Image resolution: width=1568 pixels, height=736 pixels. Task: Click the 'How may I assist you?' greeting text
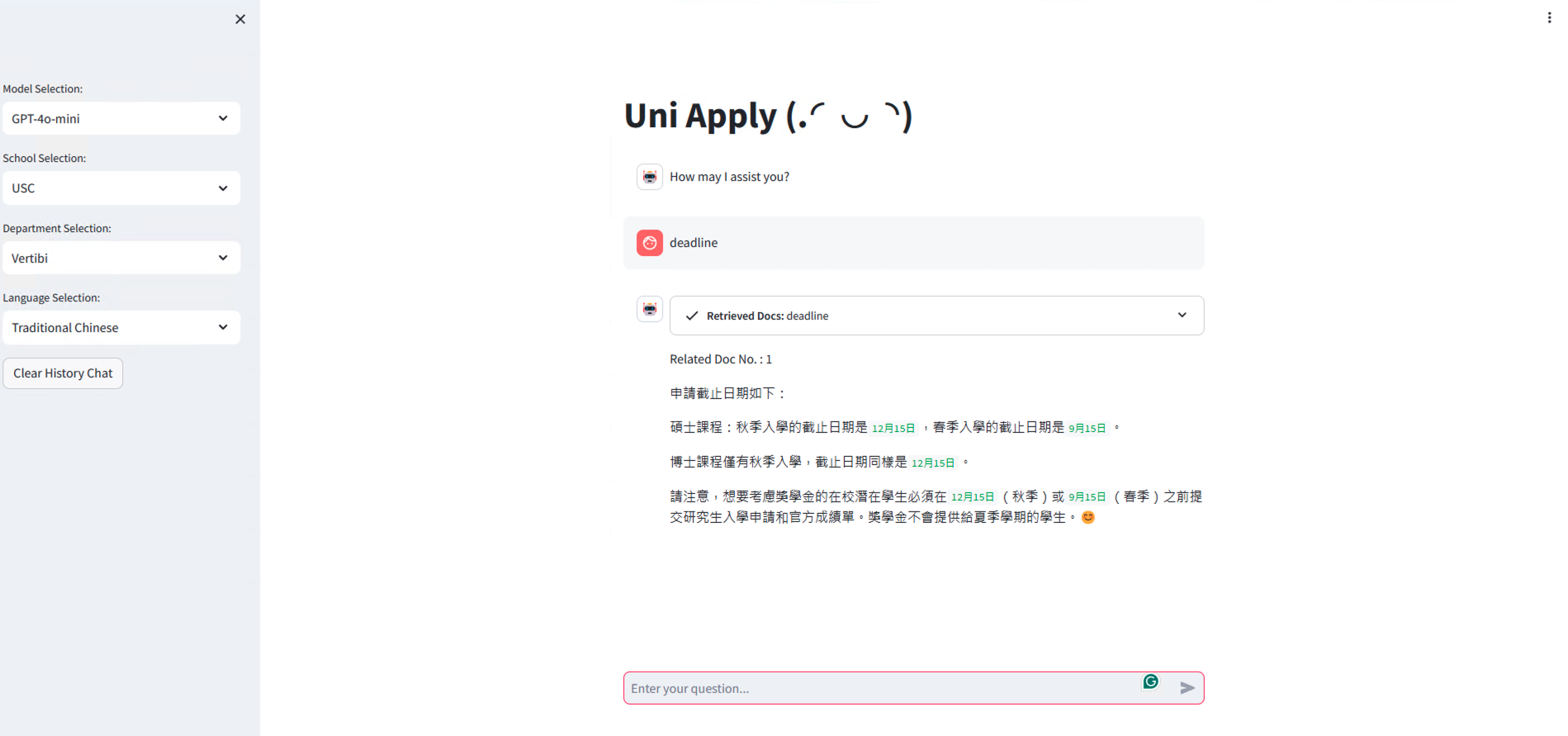pos(729,177)
